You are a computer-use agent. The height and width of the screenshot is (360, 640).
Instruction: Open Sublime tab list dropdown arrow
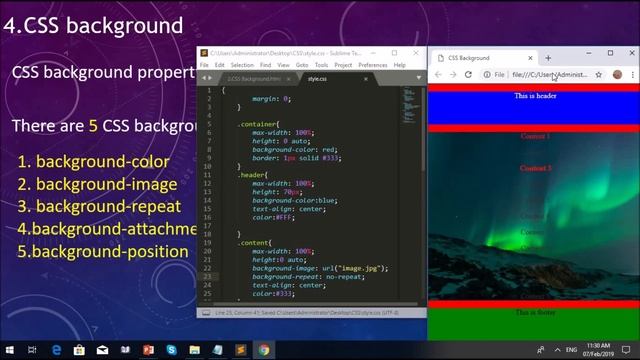coord(419,78)
